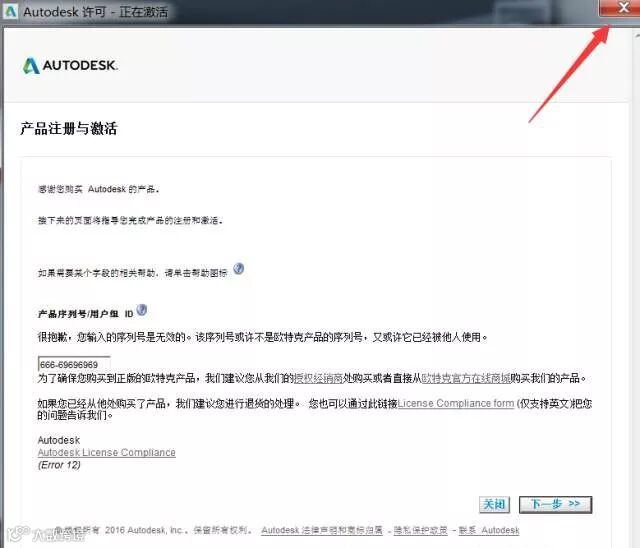Click the Autodesk logo in the header
Image resolution: width=640 pixels, height=548 pixels.
[x=70, y=66]
